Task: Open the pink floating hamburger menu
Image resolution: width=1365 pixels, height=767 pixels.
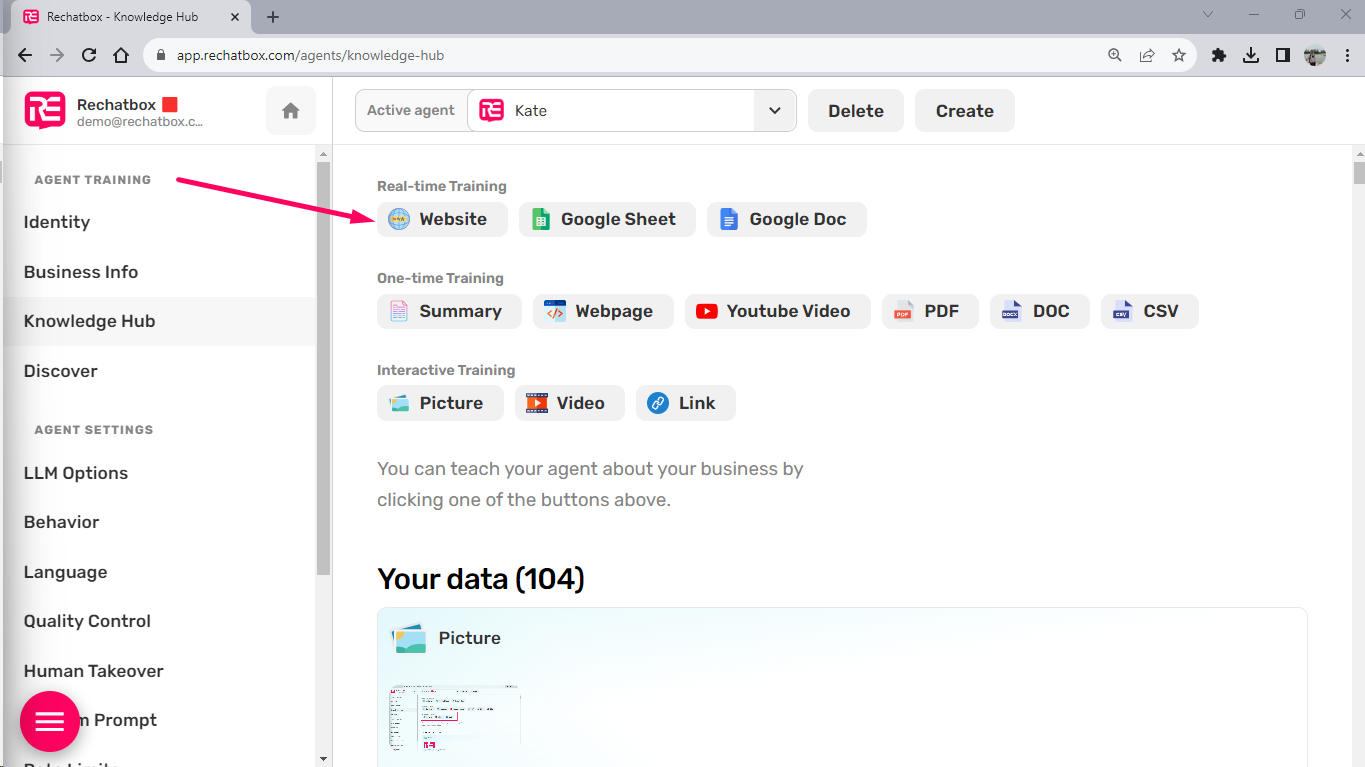Action: (50, 721)
